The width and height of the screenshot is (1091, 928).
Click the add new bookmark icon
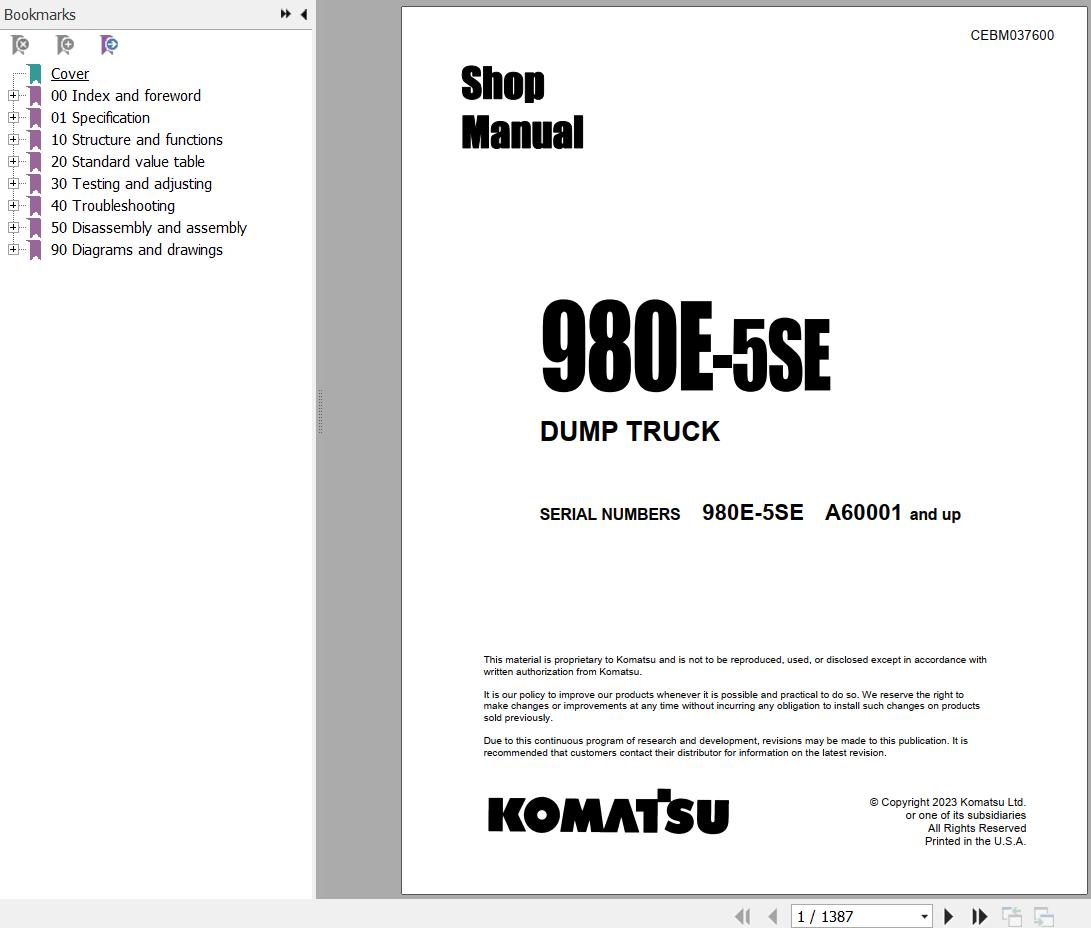click(x=65, y=45)
